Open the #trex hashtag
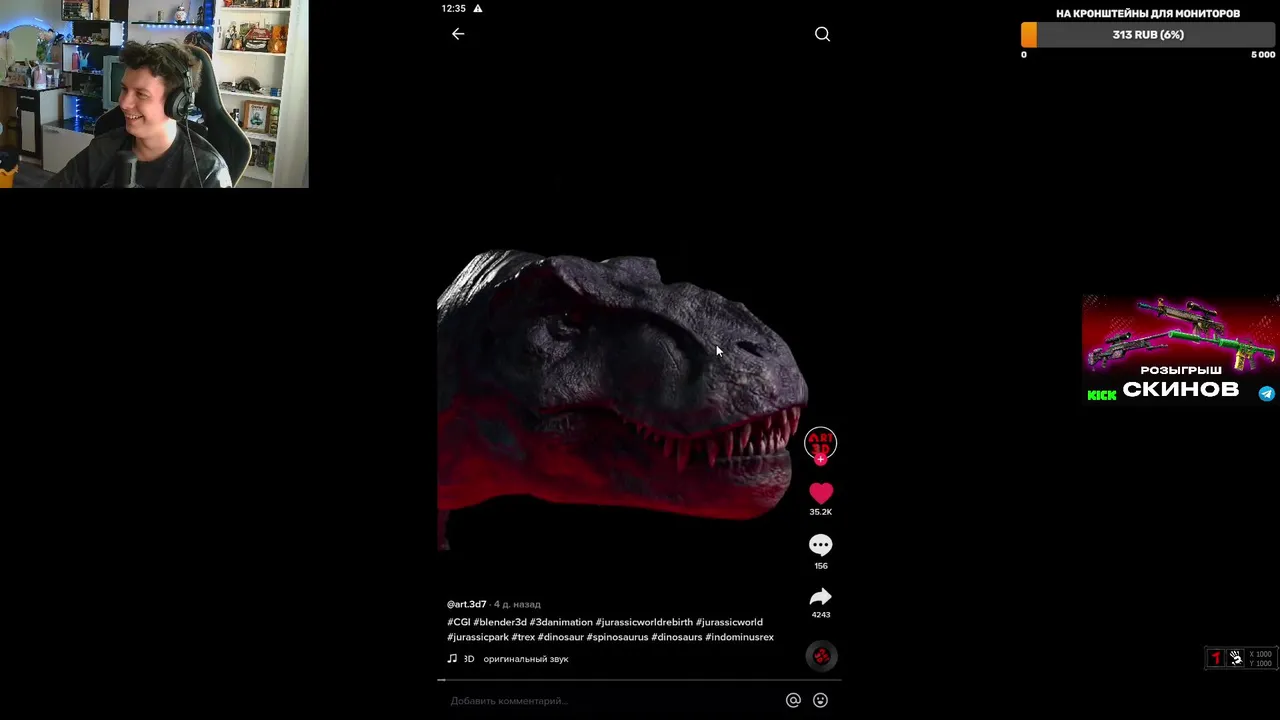1280x720 pixels. pos(523,637)
